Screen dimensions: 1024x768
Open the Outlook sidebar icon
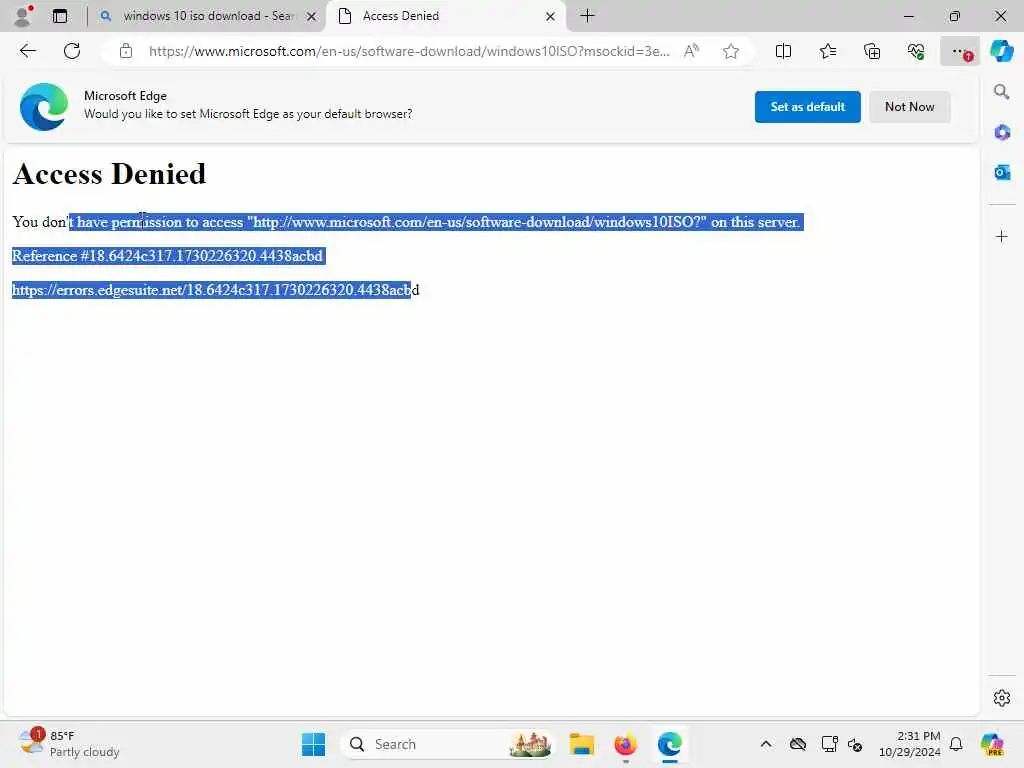tap(1002, 172)
